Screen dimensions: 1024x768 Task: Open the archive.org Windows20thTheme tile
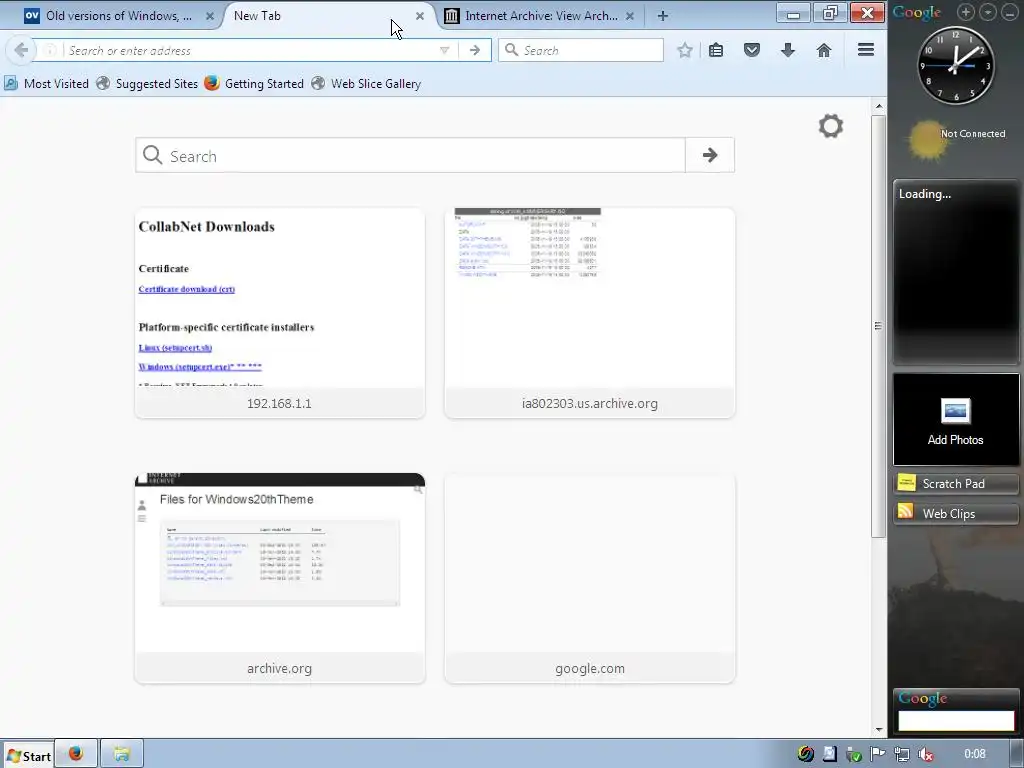(x=280, y=578)
